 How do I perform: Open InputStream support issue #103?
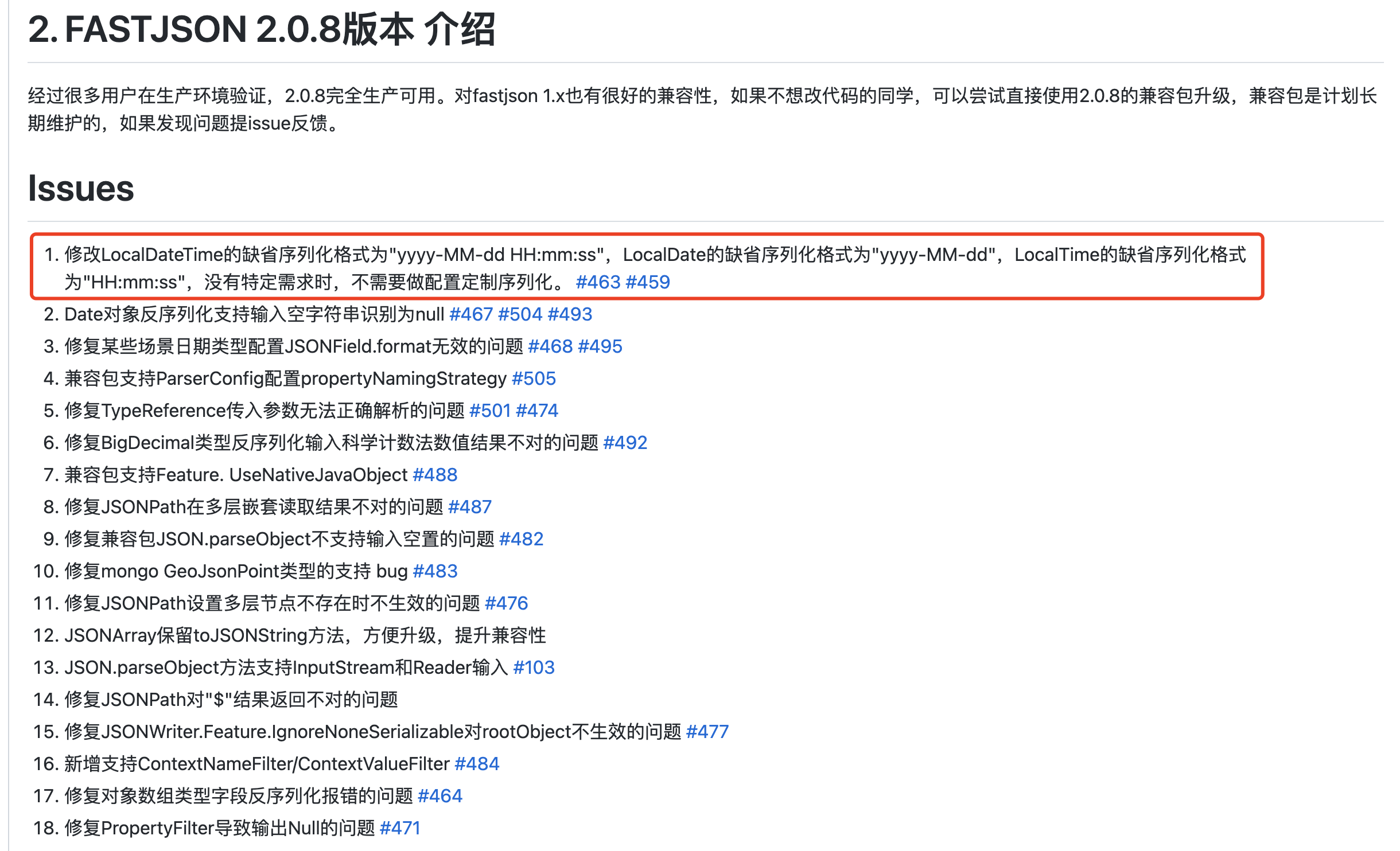click(534, 667)
